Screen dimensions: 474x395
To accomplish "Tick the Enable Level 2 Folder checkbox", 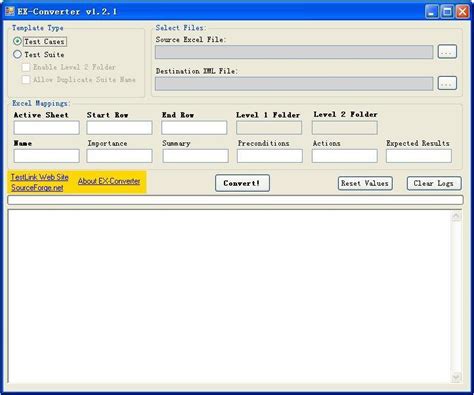I will point(26,67).
